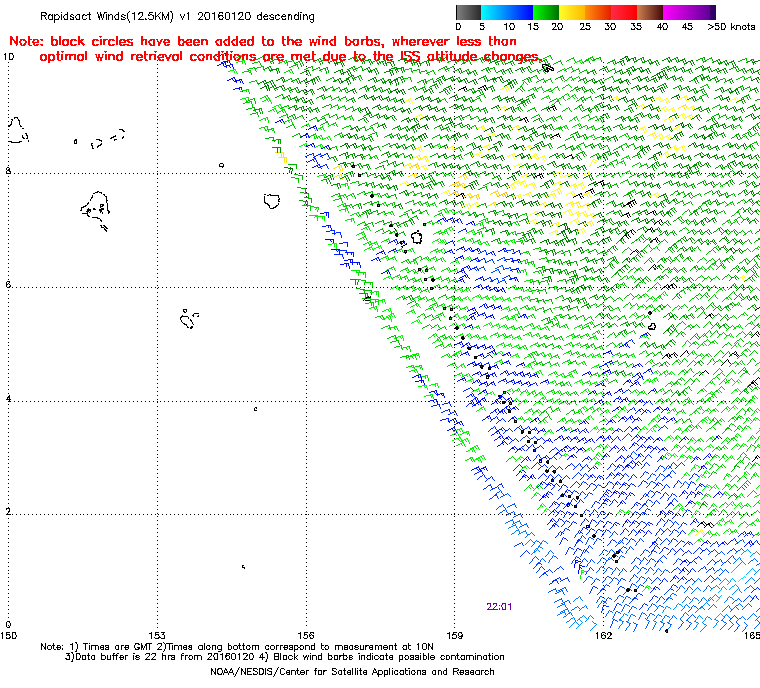Select the green 15-20 knots color segment
Image resolution: width=760 pixels, height=688 pixels.
click(x=546, y=12)
